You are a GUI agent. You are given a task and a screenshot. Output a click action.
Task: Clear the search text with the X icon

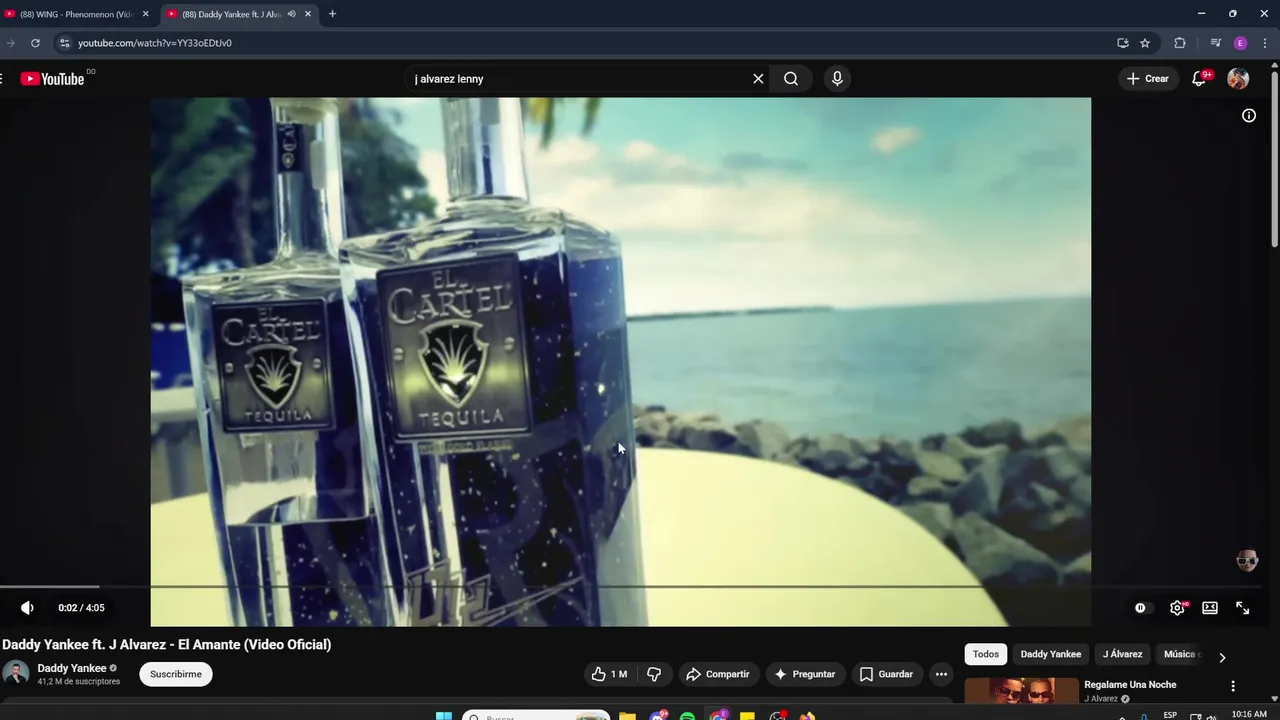tap(758, 79)
